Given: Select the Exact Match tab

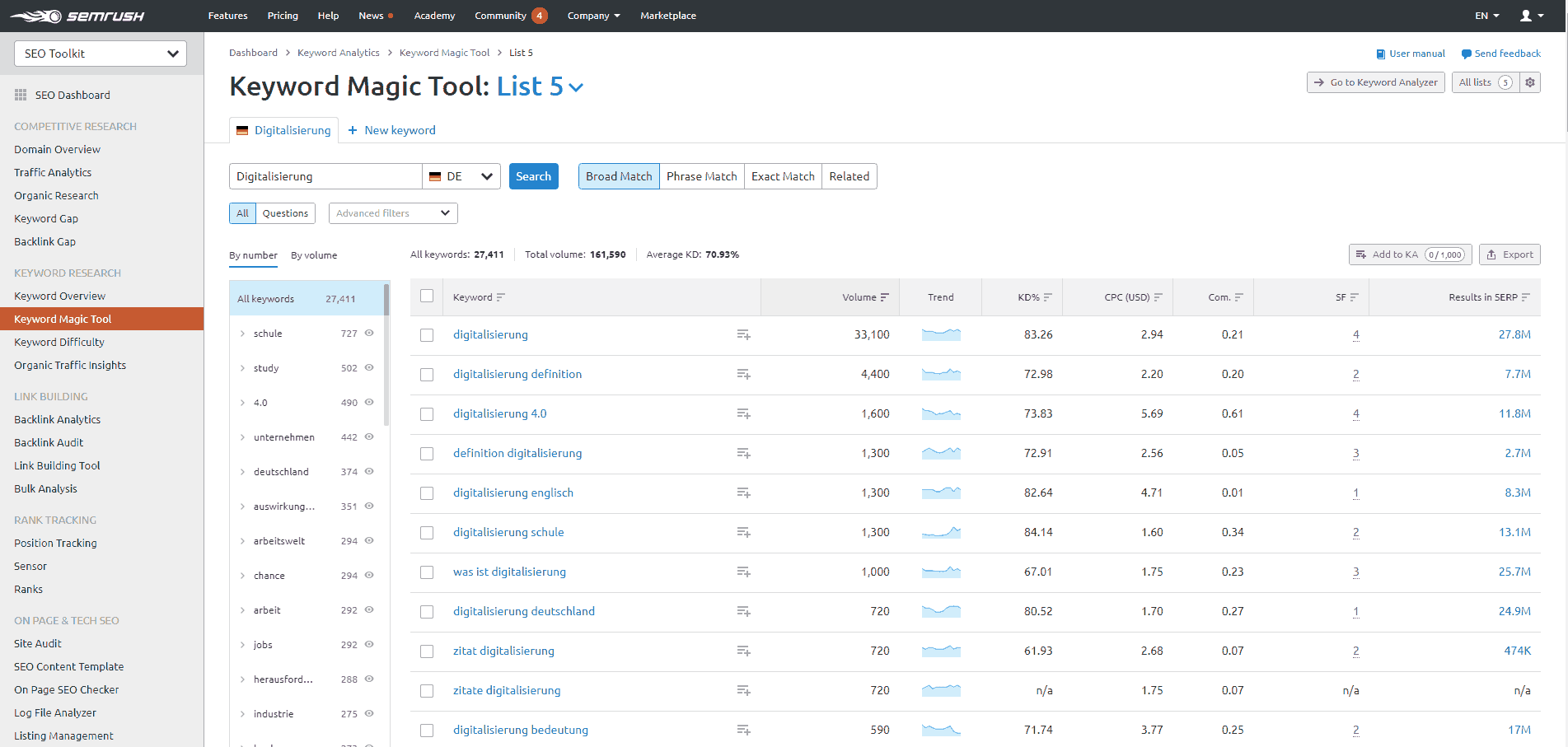Looking at the screenshot, I should coord(783,176).
